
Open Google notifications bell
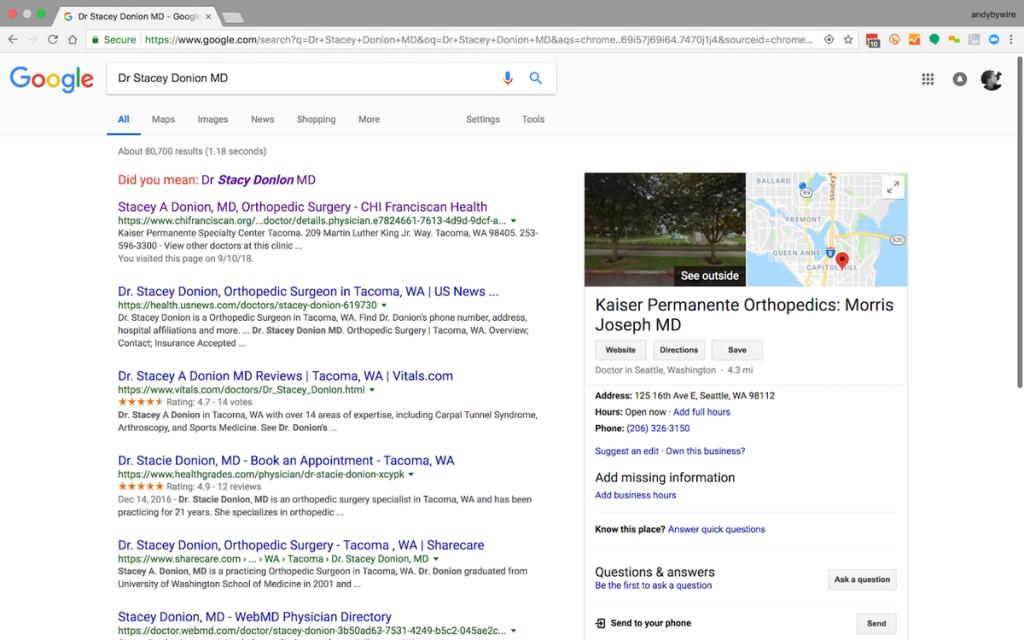tap(959, 79)
